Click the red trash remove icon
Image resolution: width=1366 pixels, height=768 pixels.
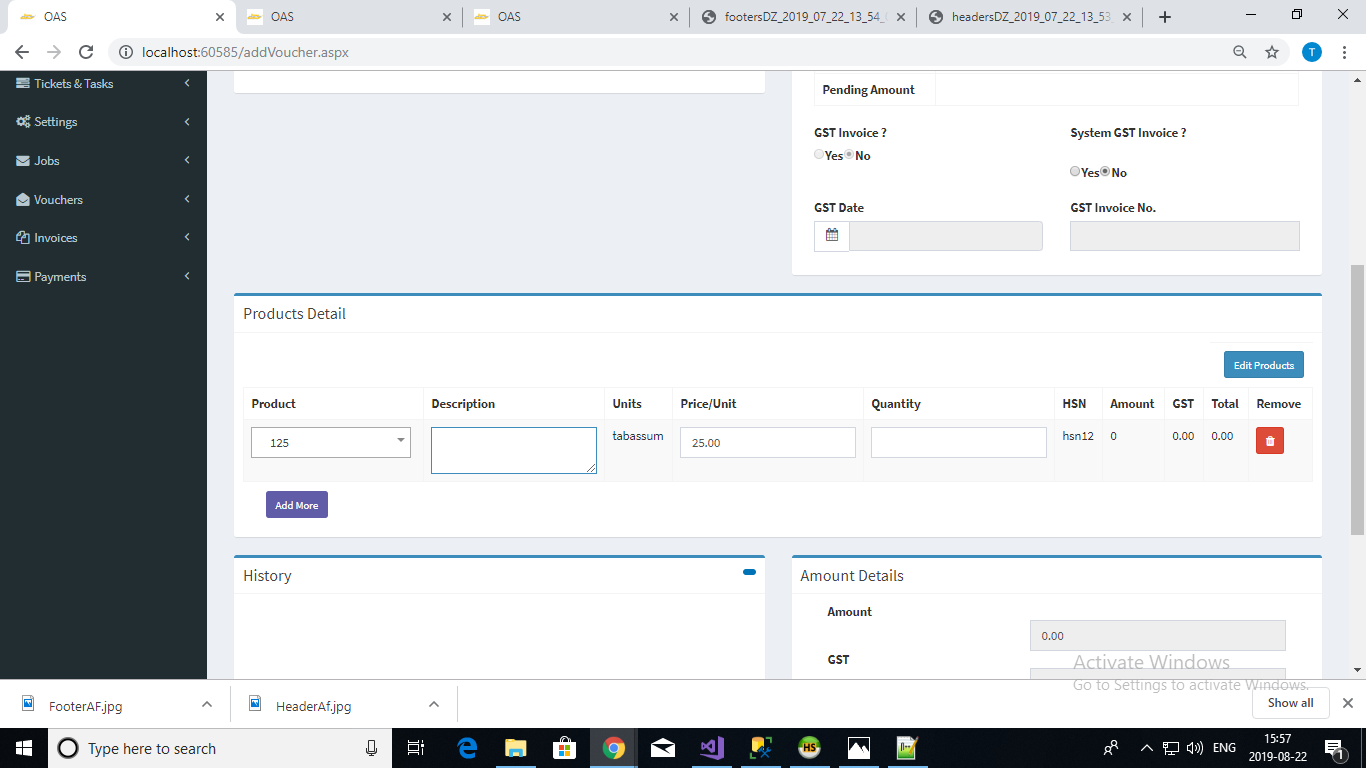(1269, 441)
